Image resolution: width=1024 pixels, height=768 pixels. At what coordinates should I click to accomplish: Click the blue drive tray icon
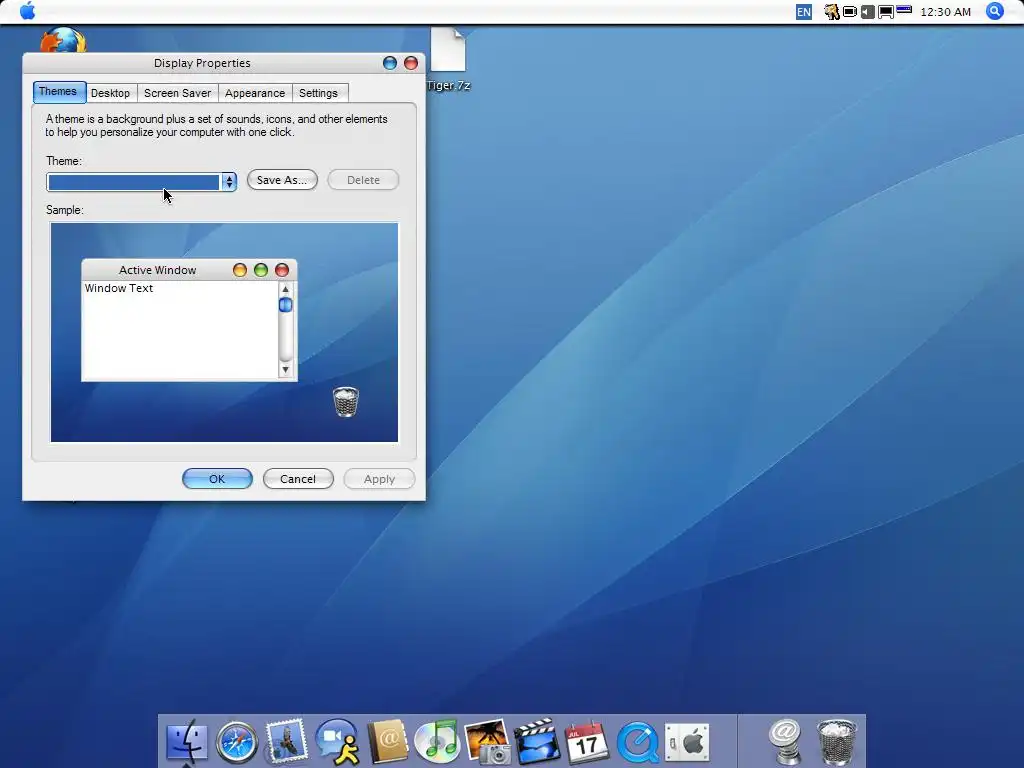904,10
